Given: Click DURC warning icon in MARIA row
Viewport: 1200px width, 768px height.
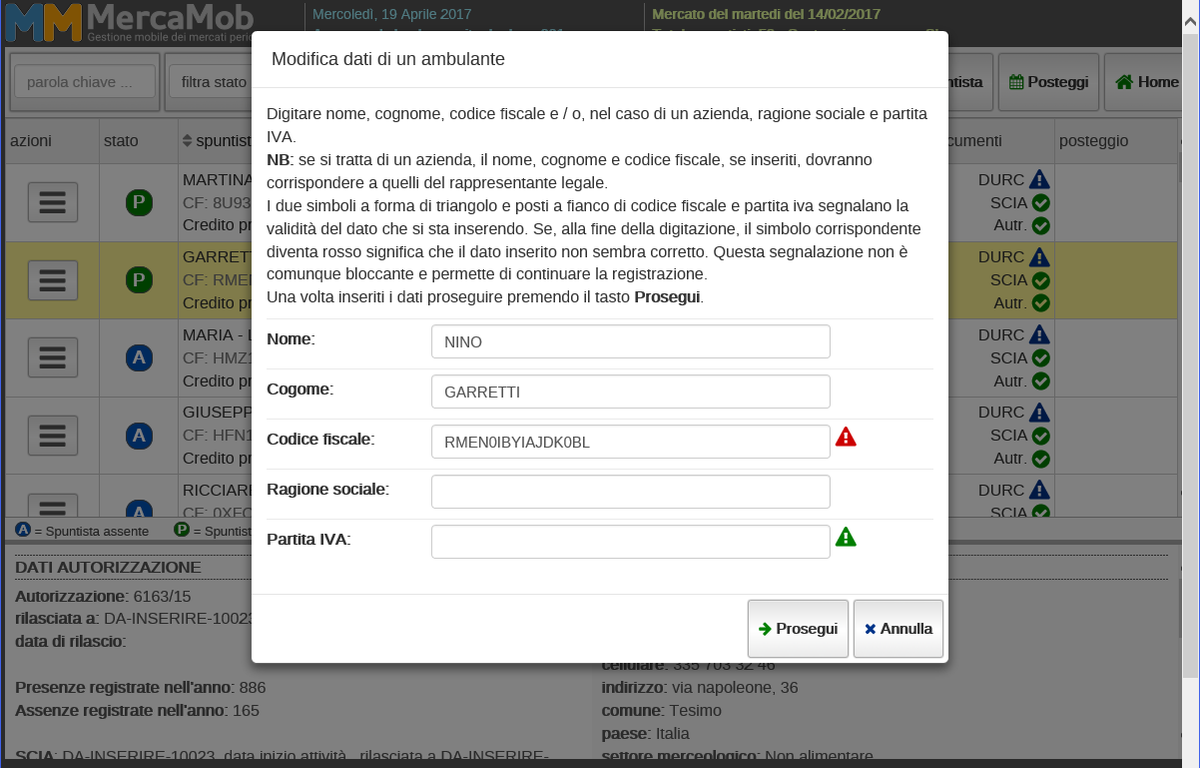Looking at the screenshot, I should click(1040, 335).
